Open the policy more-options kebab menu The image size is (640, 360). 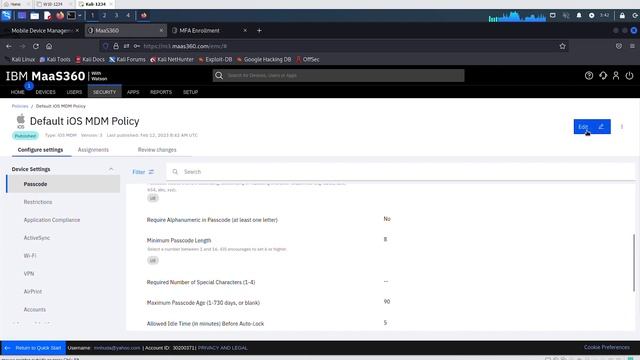coord(622,127)
